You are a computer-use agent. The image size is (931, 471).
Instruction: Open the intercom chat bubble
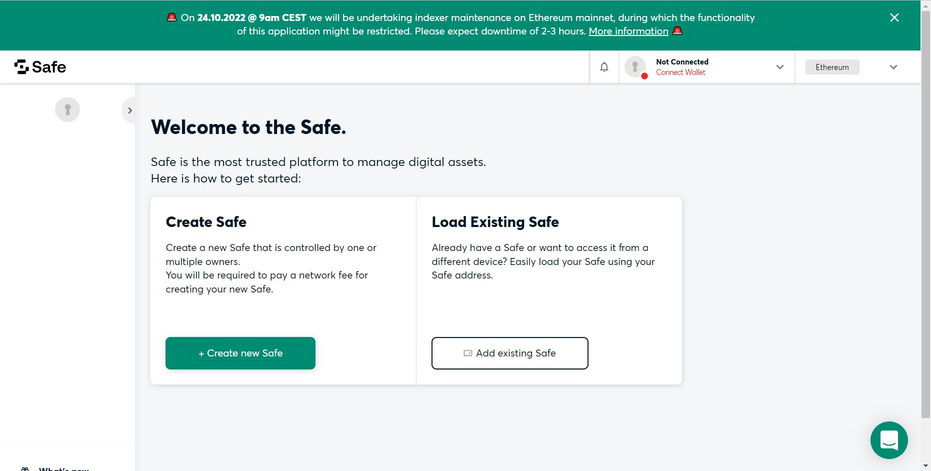click(x=889, y=440)
